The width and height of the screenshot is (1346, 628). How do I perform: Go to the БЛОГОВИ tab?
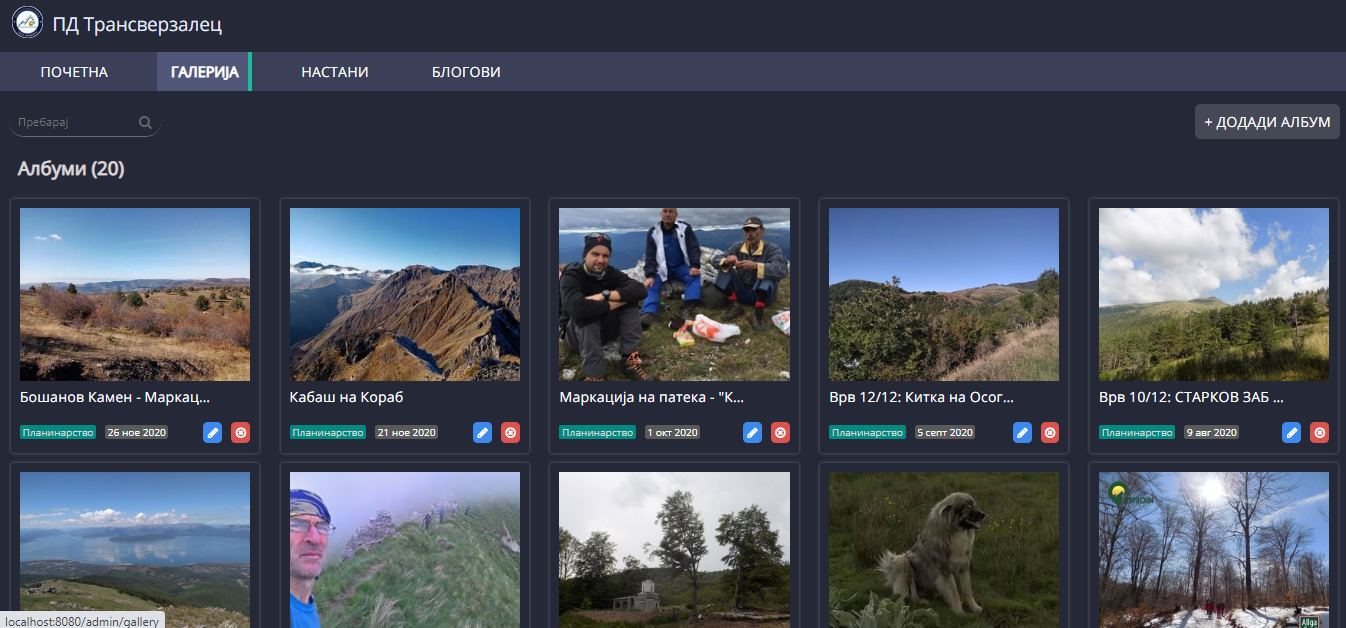tap(466, 72)
